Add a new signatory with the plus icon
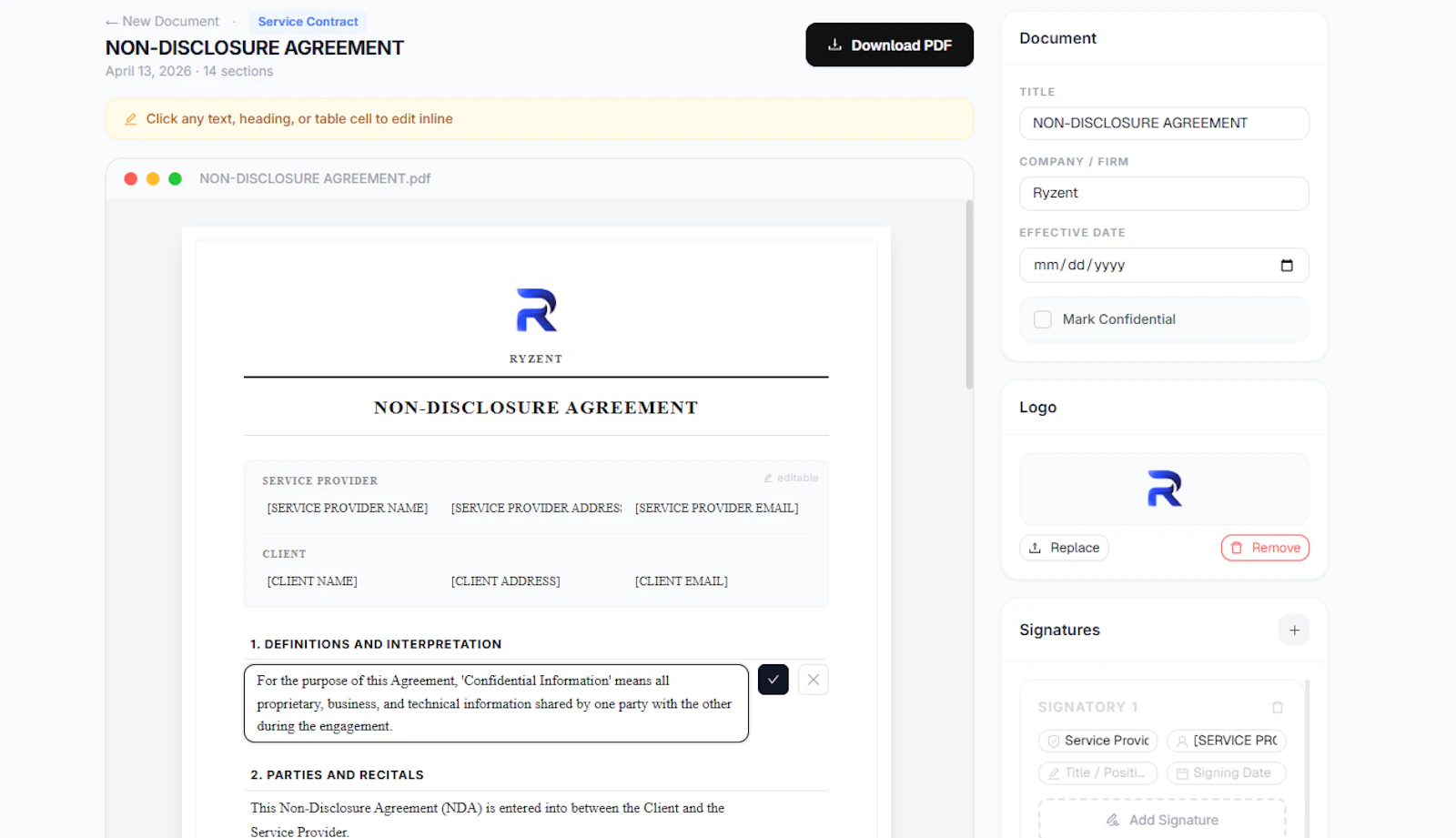1456x838 pixels. (1294, 630)
